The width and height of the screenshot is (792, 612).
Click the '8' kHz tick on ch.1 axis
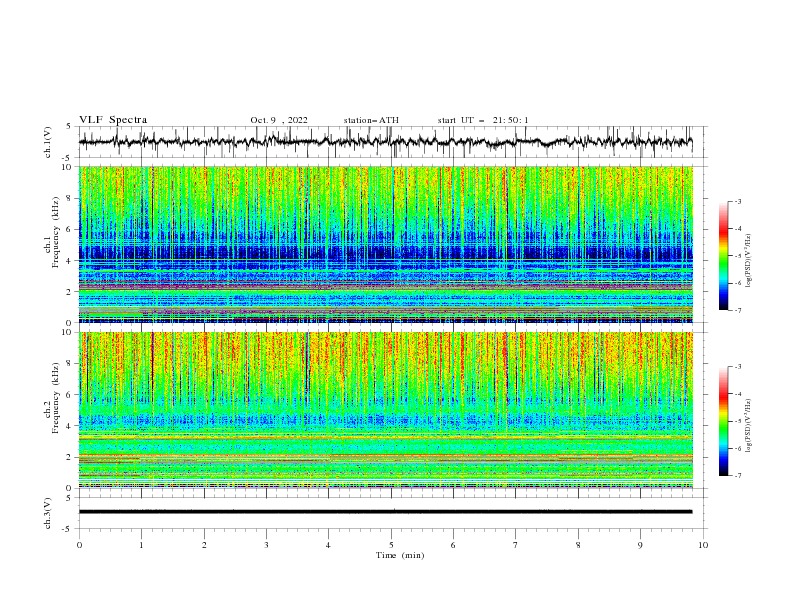point(71,198)
